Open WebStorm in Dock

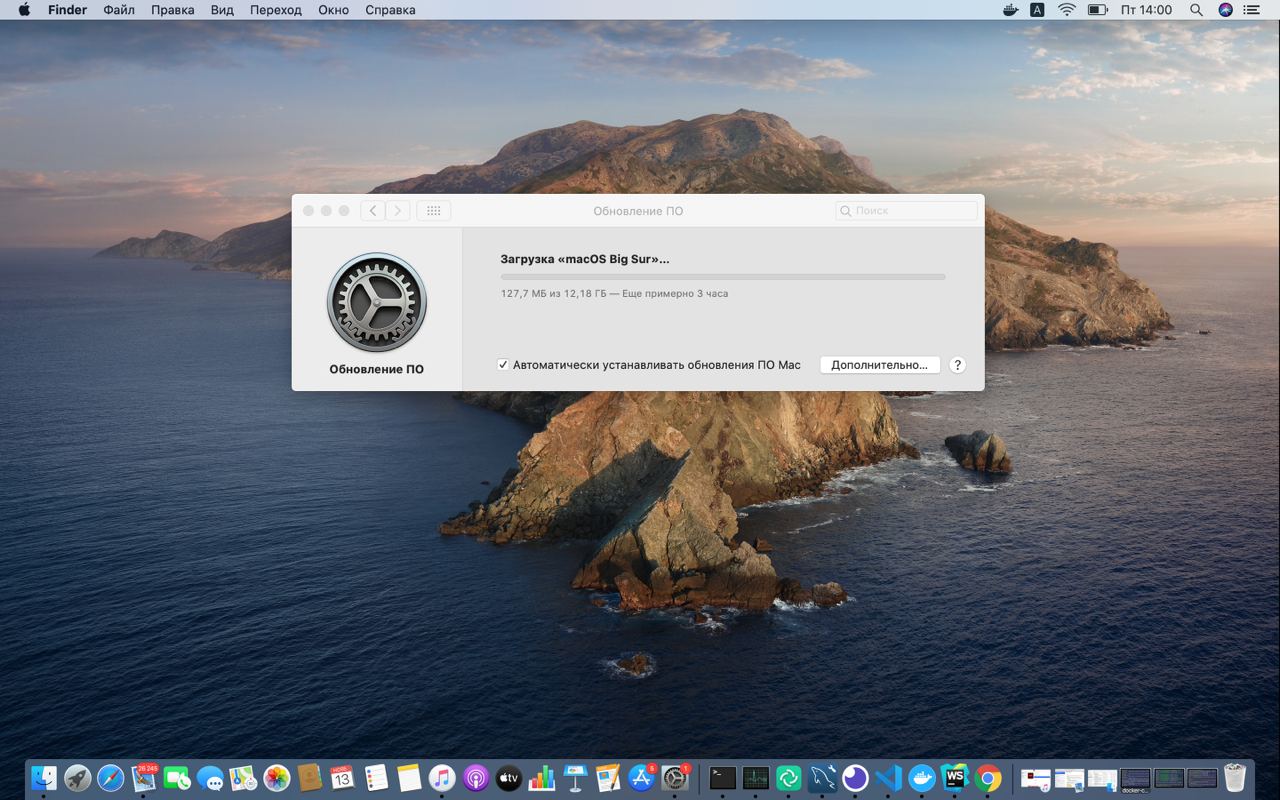click(x=954, y=778)
